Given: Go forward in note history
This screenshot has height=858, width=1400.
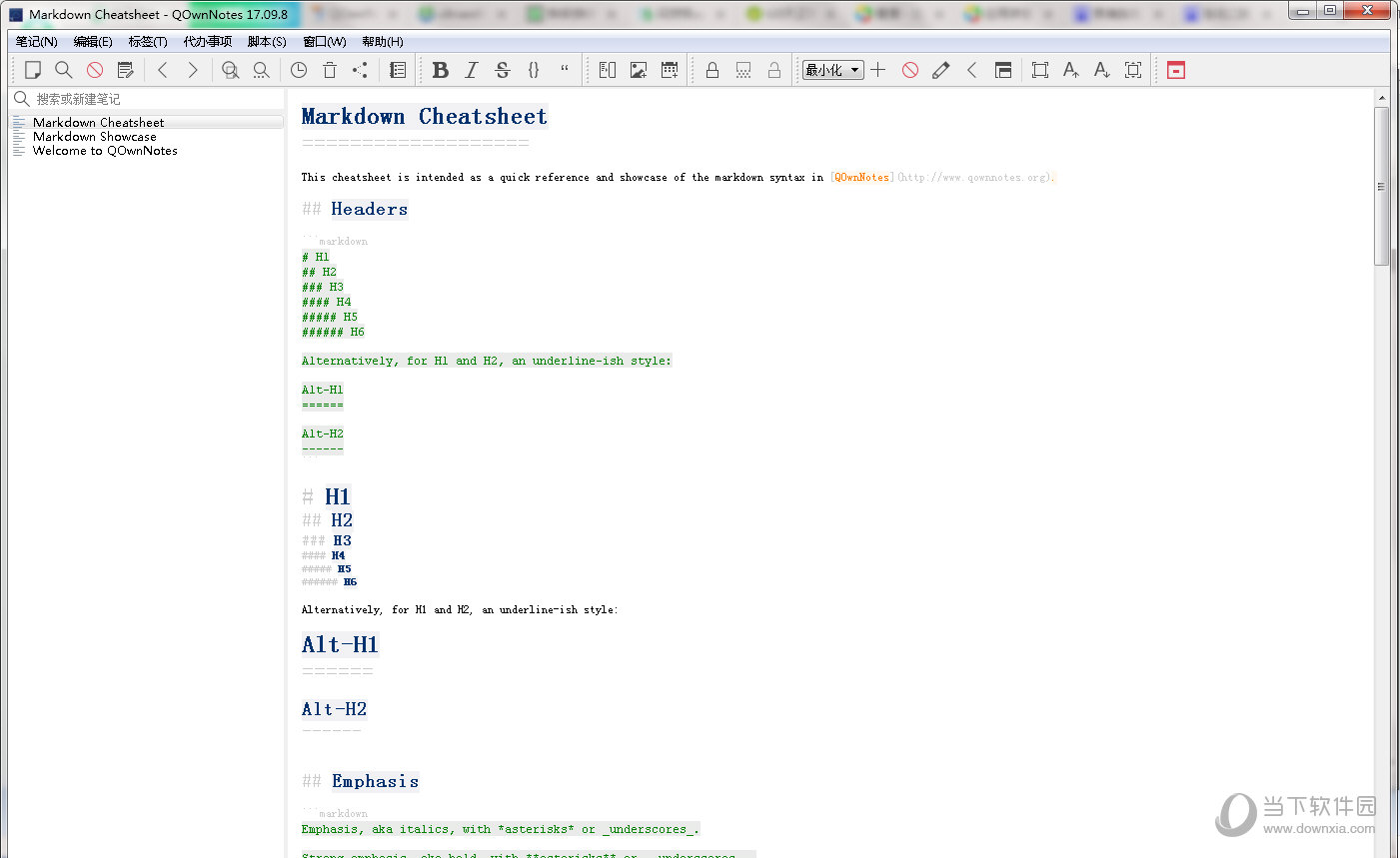Looking at the screenshot, I should (x=193, y=70).
